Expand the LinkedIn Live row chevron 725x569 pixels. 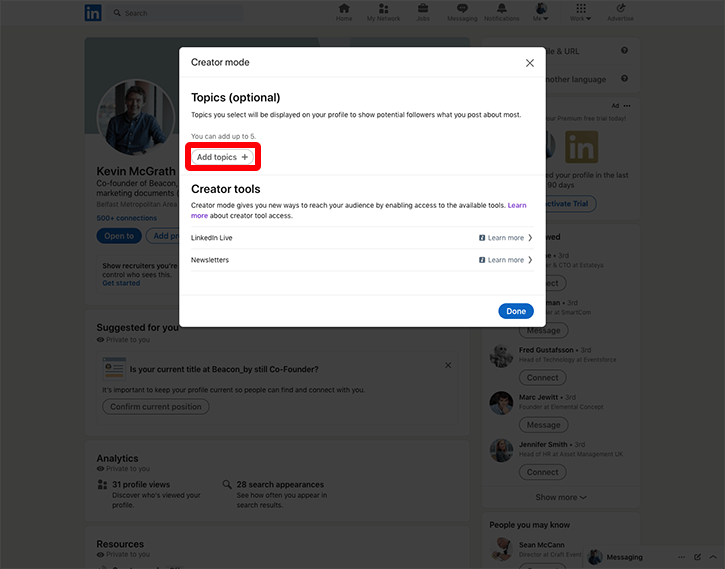point(530,238)
